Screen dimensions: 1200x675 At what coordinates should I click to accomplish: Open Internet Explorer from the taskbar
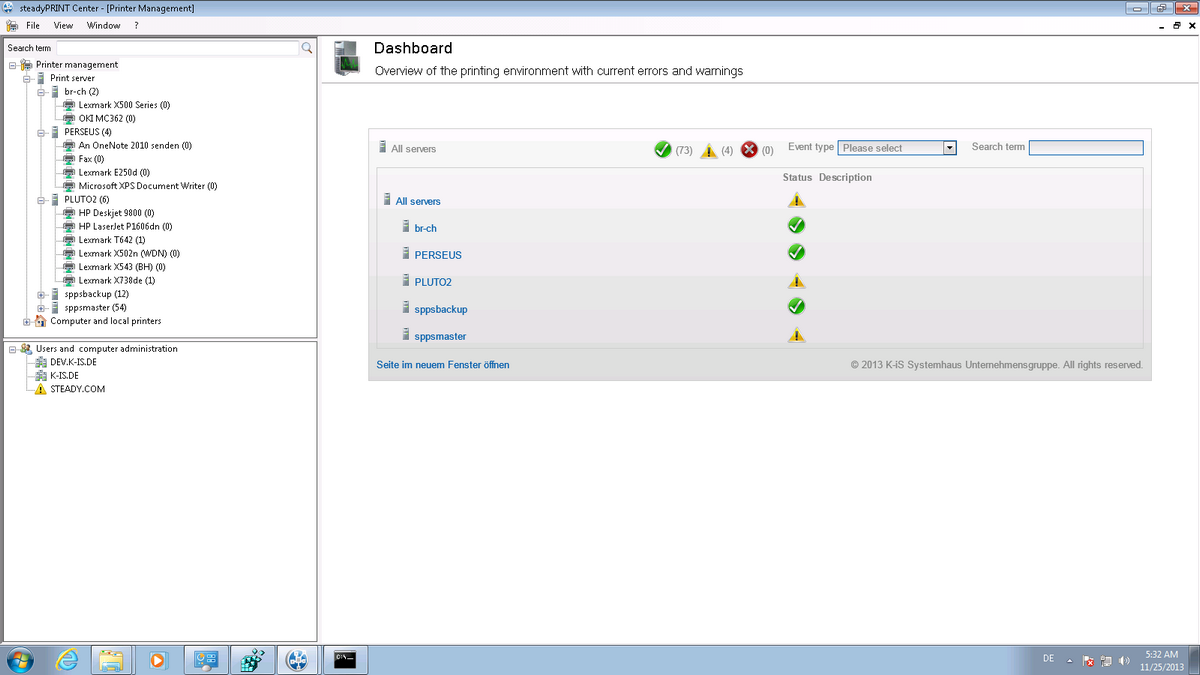click(68, 659)
